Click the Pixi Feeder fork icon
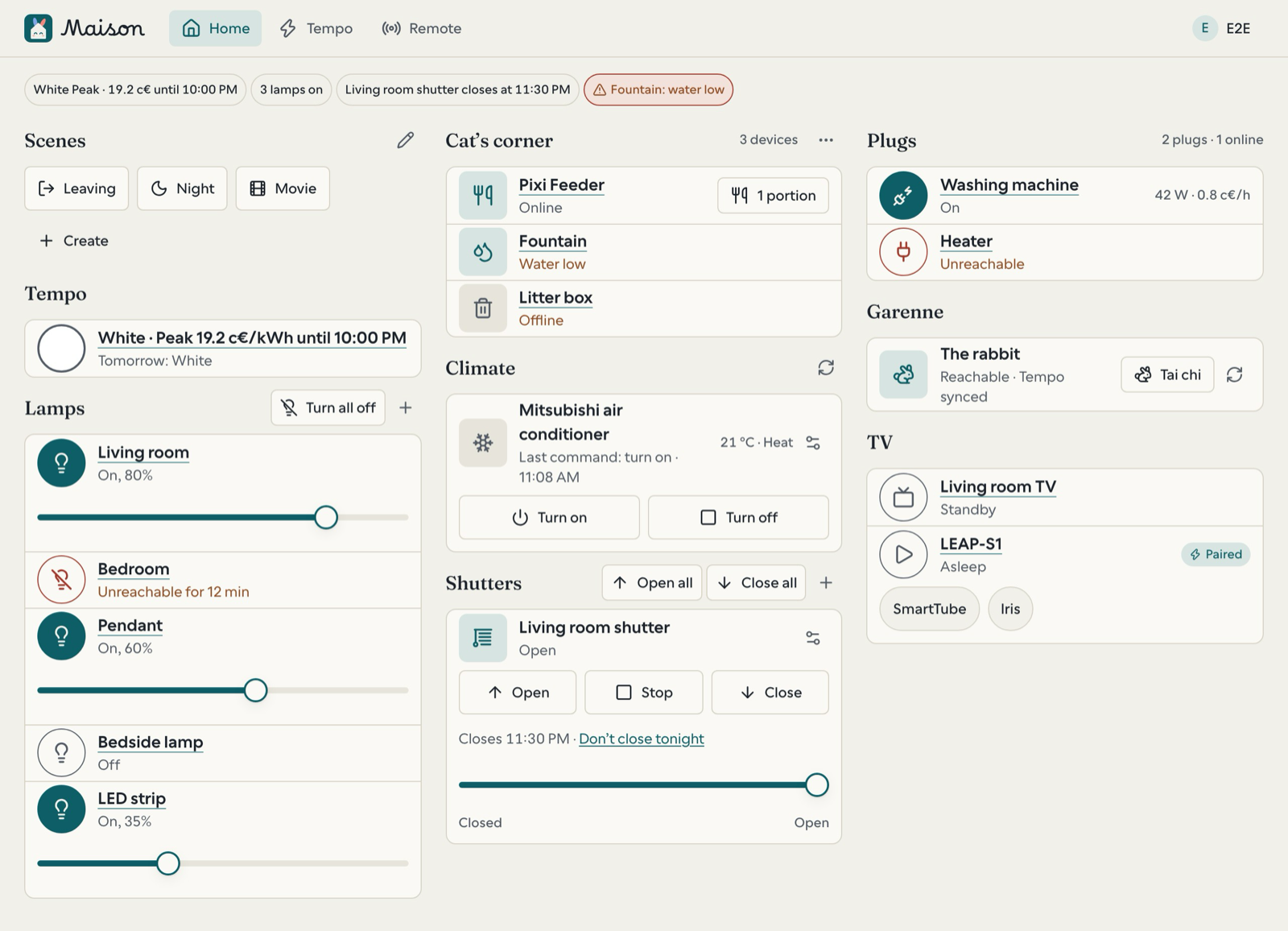The image size is (1288, 931). pyautogui.click(x=483, y=196)
